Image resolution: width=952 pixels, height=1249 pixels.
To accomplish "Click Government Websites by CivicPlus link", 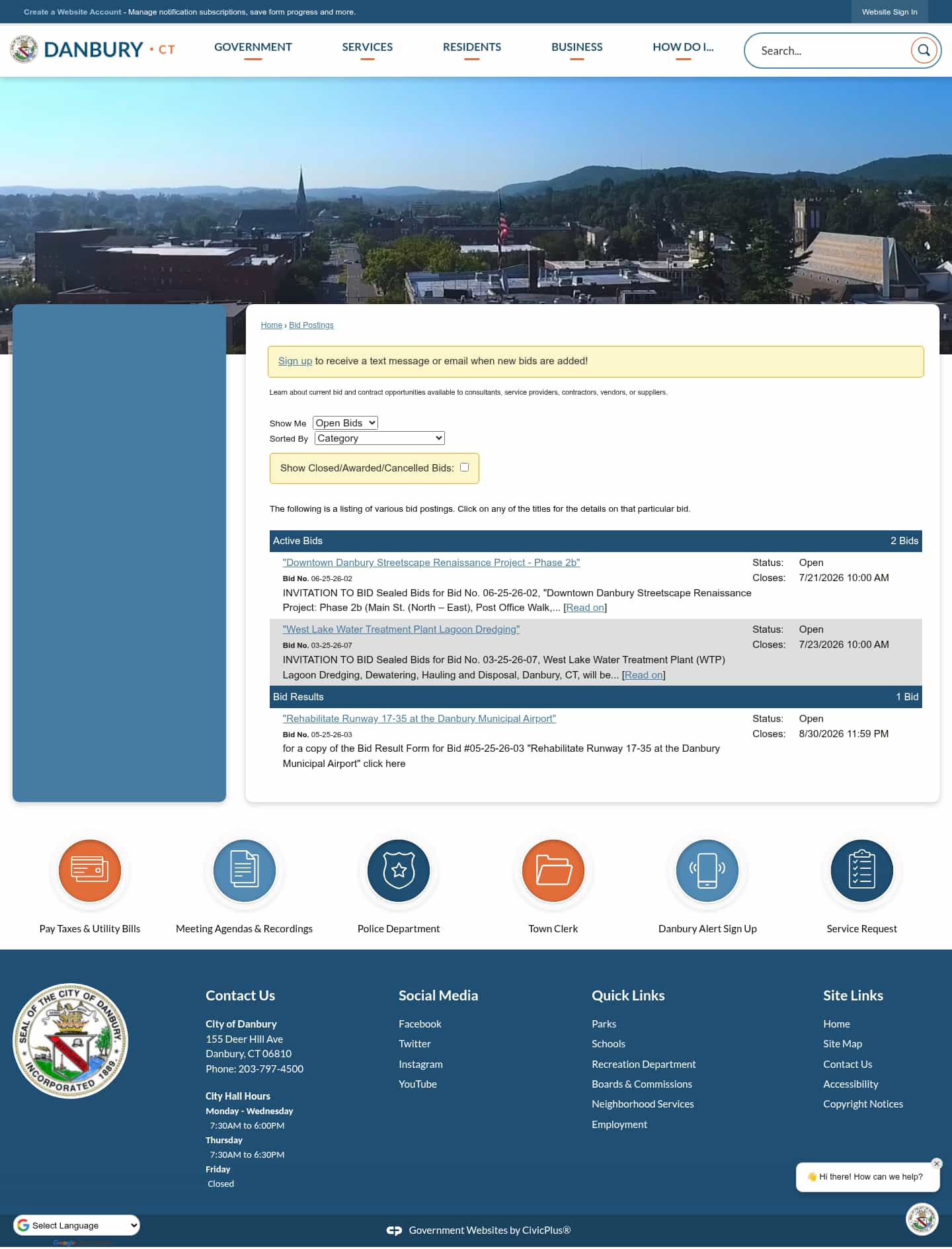I will [489, 1230].
